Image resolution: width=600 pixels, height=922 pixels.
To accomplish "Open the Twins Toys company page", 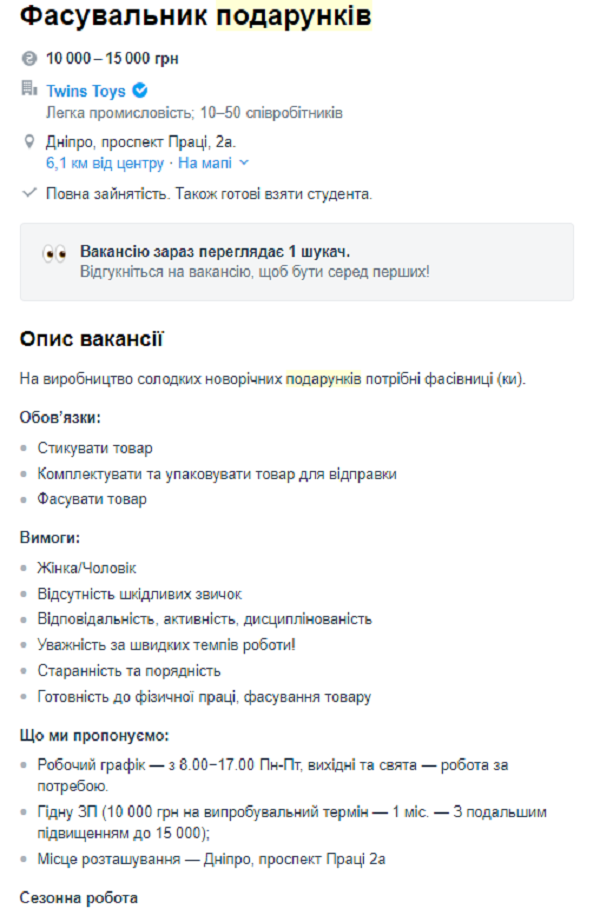I will click(x=83, y=90).
